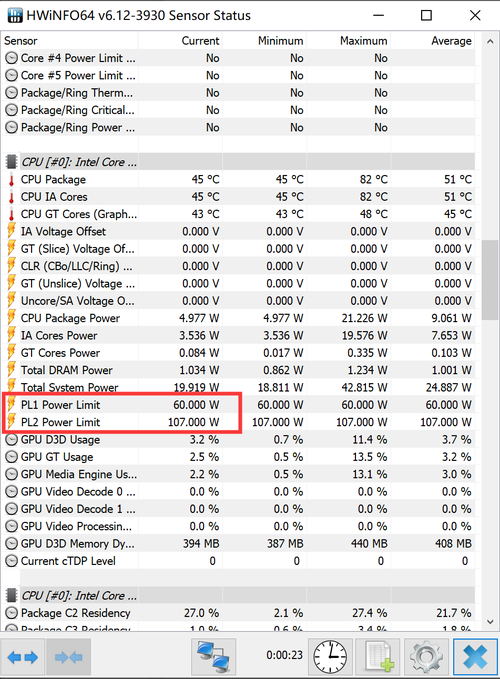This screenshot has width=500, height=679.
Task: Click the Current column header
Action: pos(180,41)
